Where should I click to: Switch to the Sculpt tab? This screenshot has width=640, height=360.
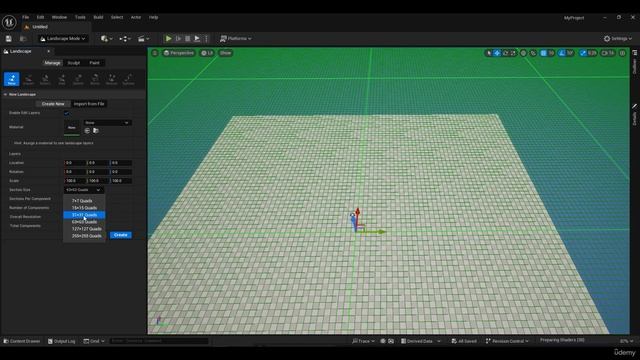73,63
